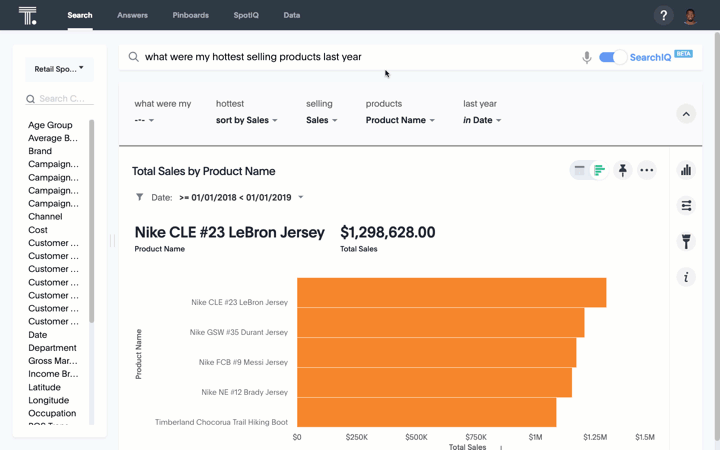Open the Retail Spo... data source dropdown
Image resolution: width=720 pixels, height=450 pixels.
pyautogui.click(x=59, y=69)
